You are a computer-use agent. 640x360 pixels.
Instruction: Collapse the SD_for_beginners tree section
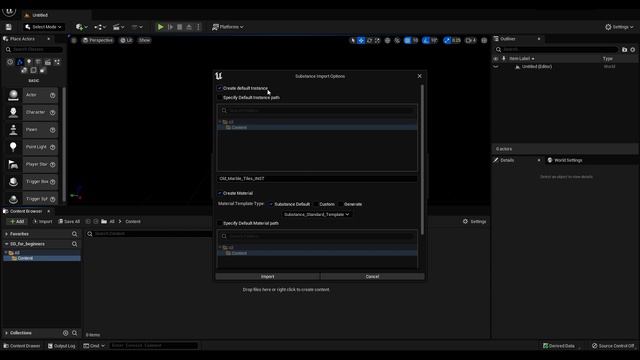coord(7,244)
